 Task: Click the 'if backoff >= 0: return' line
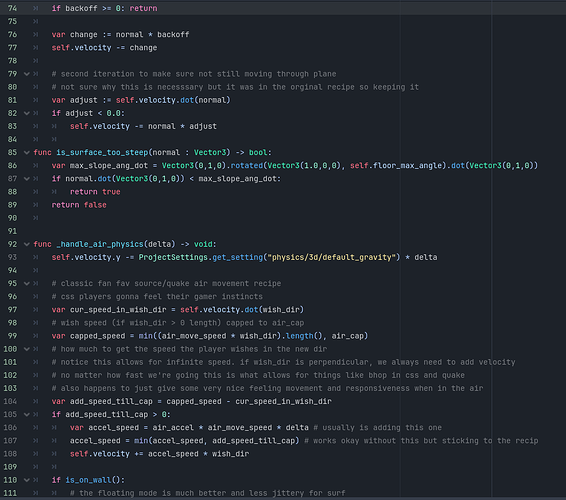pyautogui.click(x=104, y=8)
